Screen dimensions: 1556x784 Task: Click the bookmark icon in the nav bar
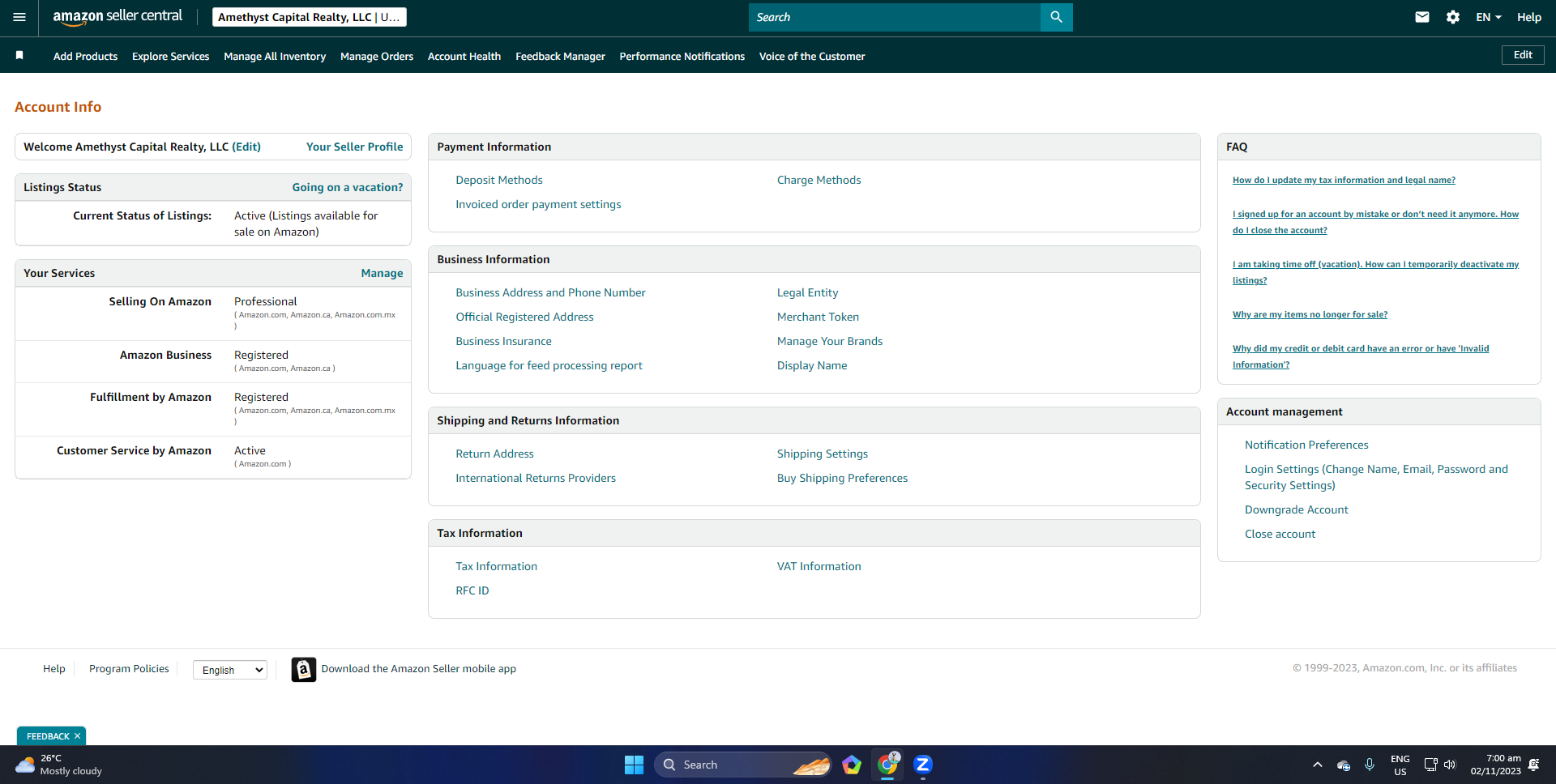[19, 55]
